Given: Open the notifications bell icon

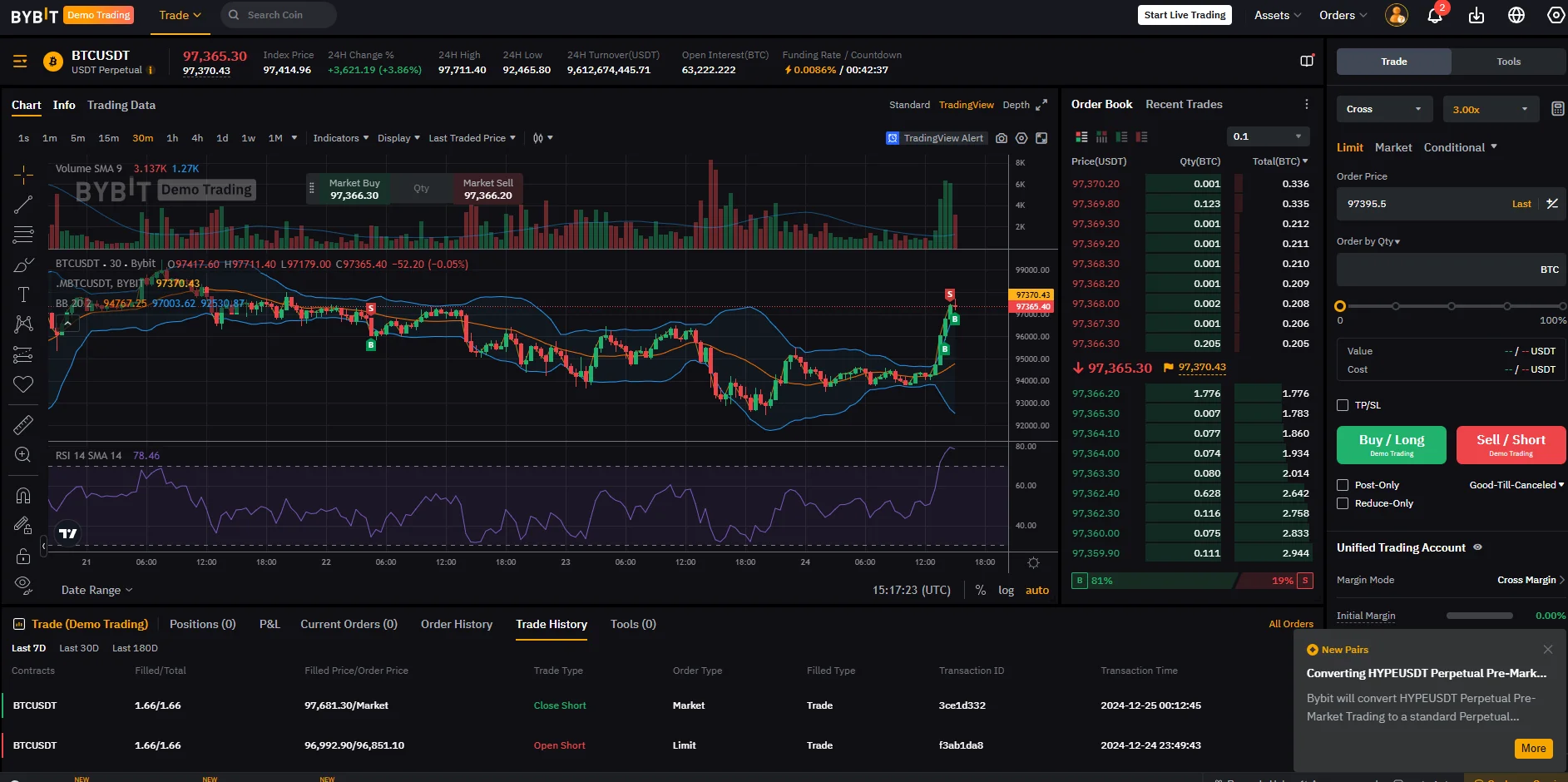Looking at the screenshot, I should point(1434,16).
